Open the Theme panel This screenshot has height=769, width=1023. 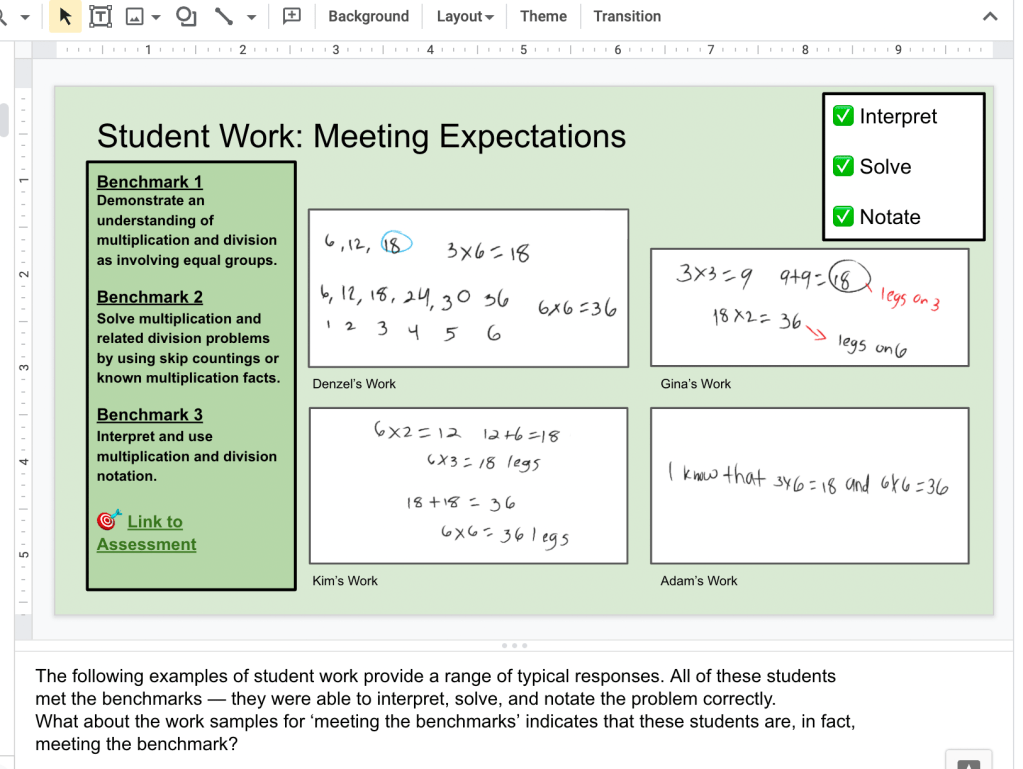pos(543,16)
